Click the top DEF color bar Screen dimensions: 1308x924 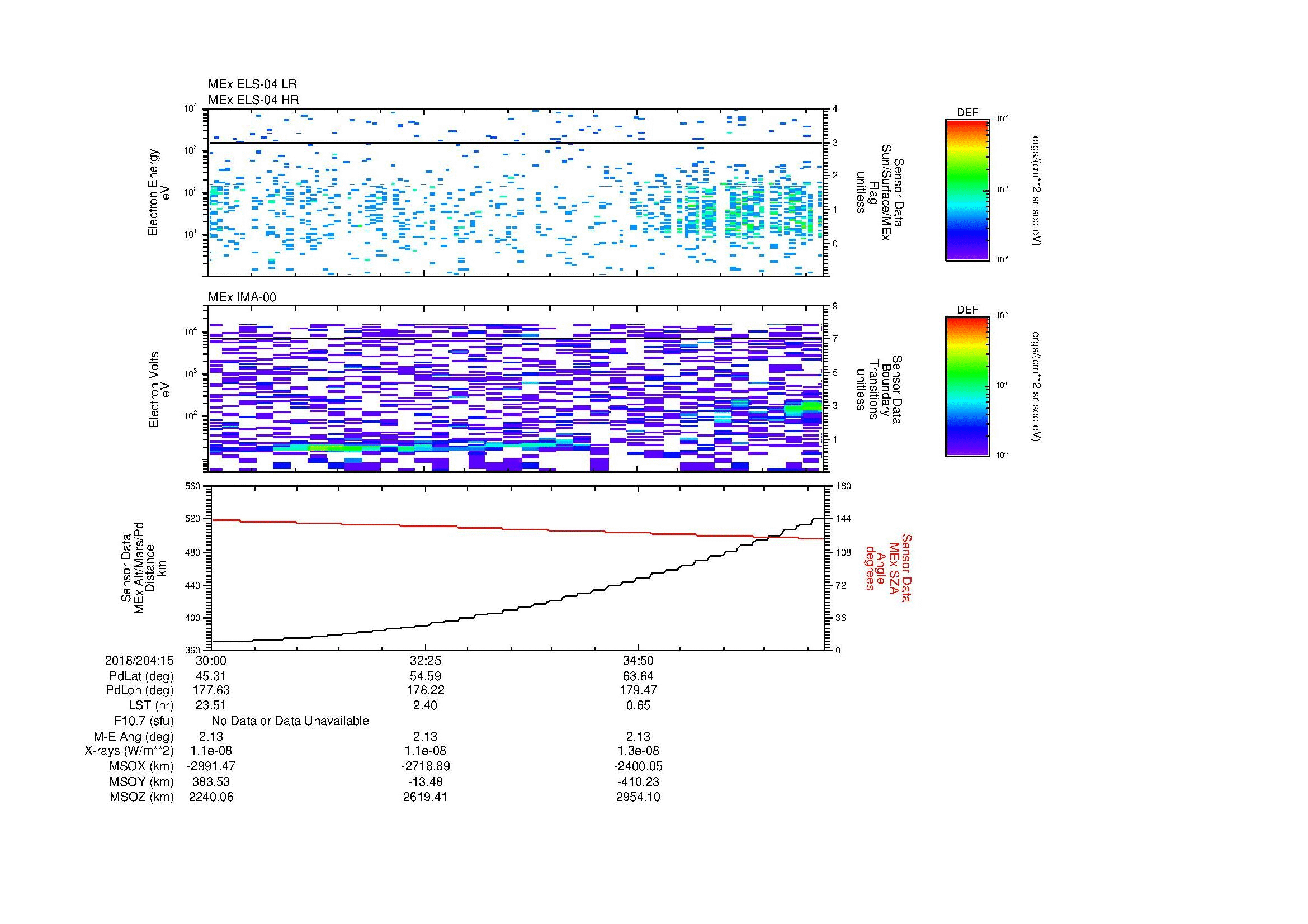click(x=967, y=189)
